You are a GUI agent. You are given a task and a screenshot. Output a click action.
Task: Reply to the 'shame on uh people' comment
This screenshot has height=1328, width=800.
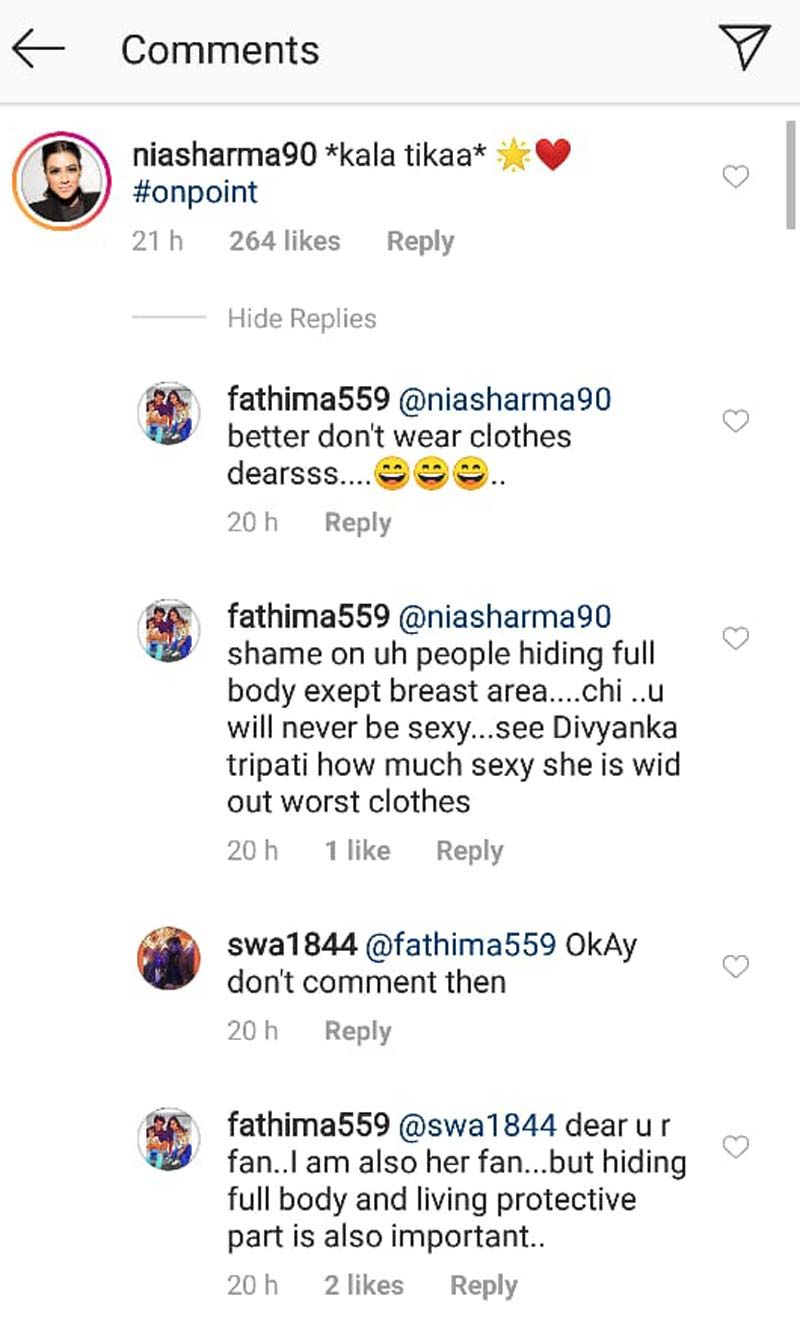pos(469,852)
